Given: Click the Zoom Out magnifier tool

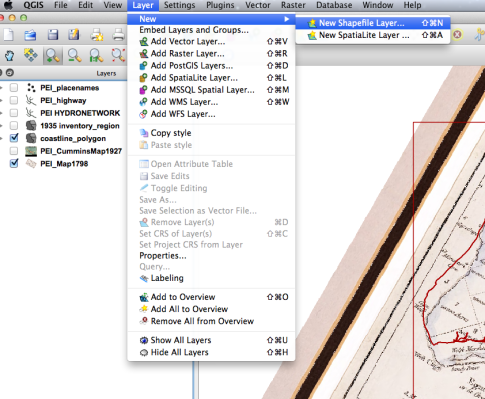Looking at the screenshot, I should pyautogui.click(x=74, y=56).
